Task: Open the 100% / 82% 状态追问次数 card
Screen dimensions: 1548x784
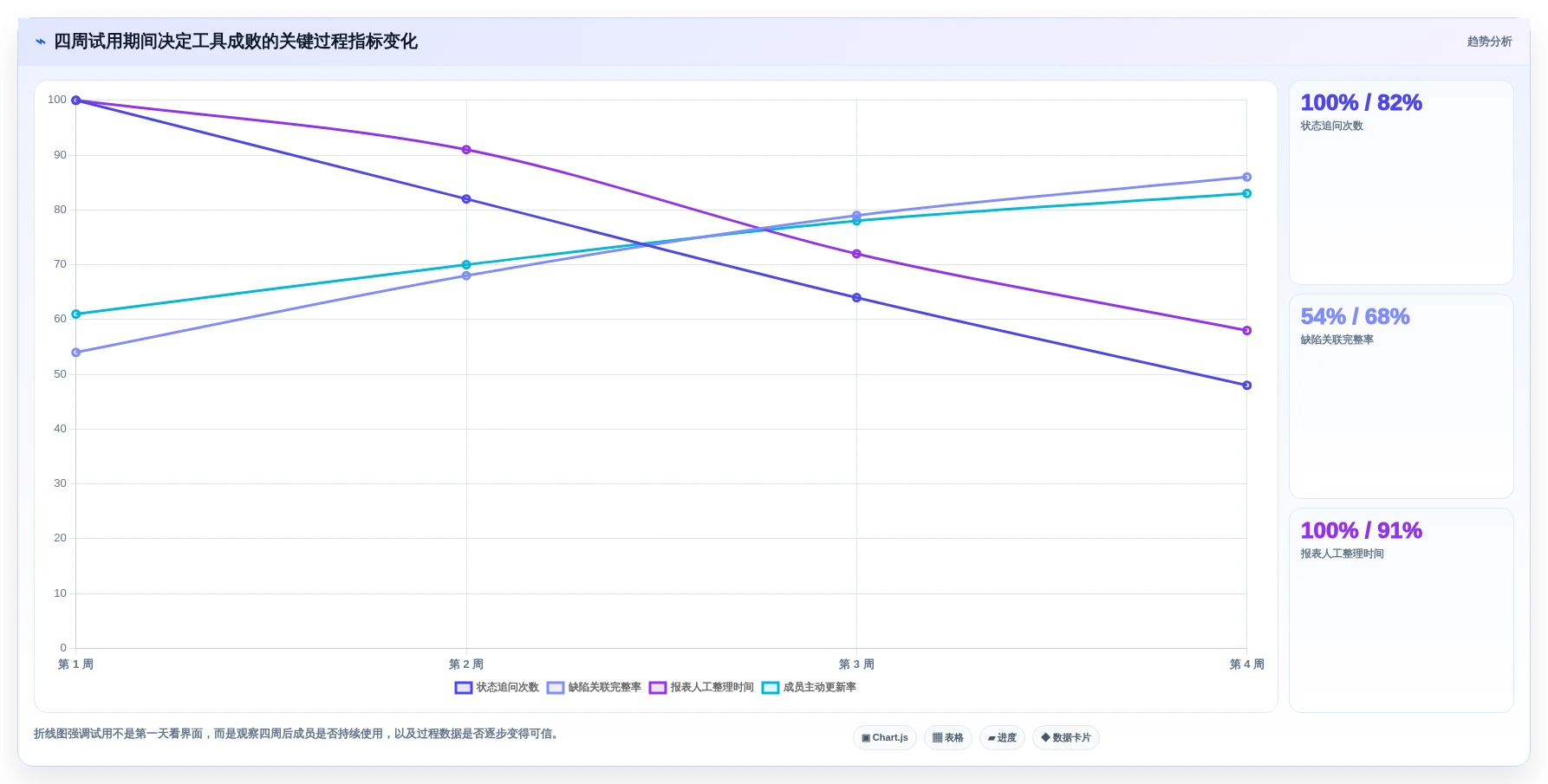Action: coord(1402,183)
